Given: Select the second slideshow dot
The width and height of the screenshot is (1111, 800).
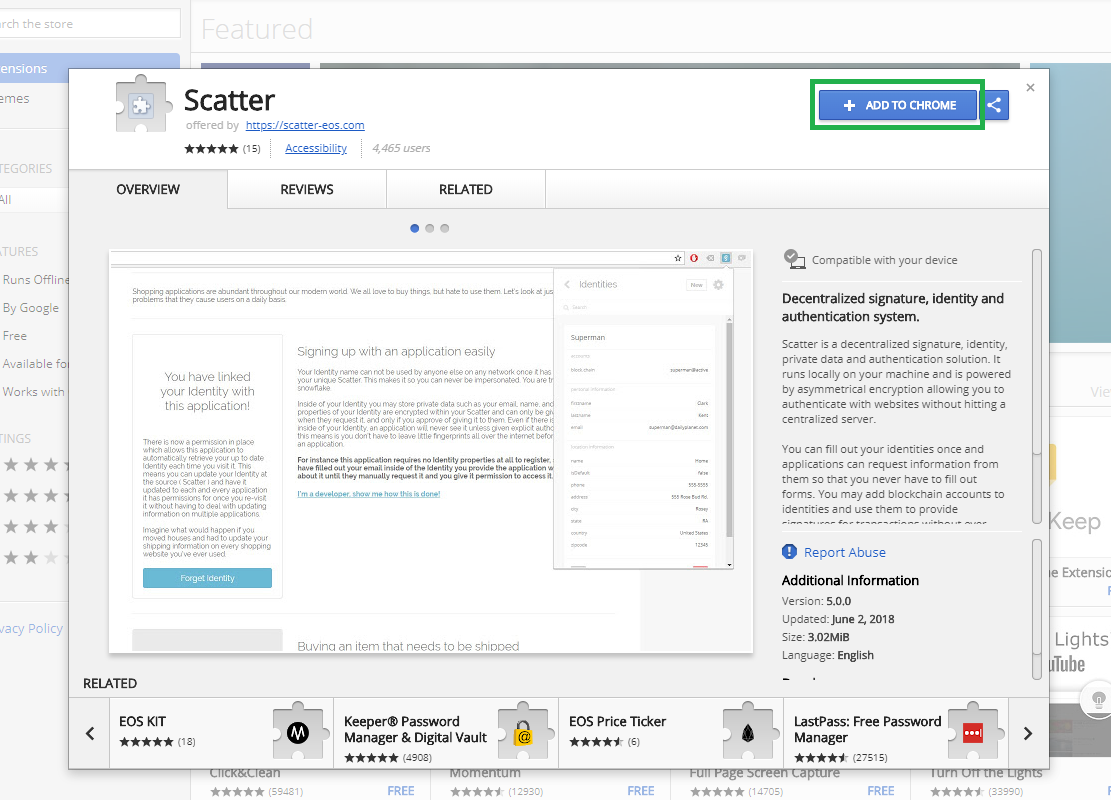Looking at the screenshot, I should coord(429,228).
